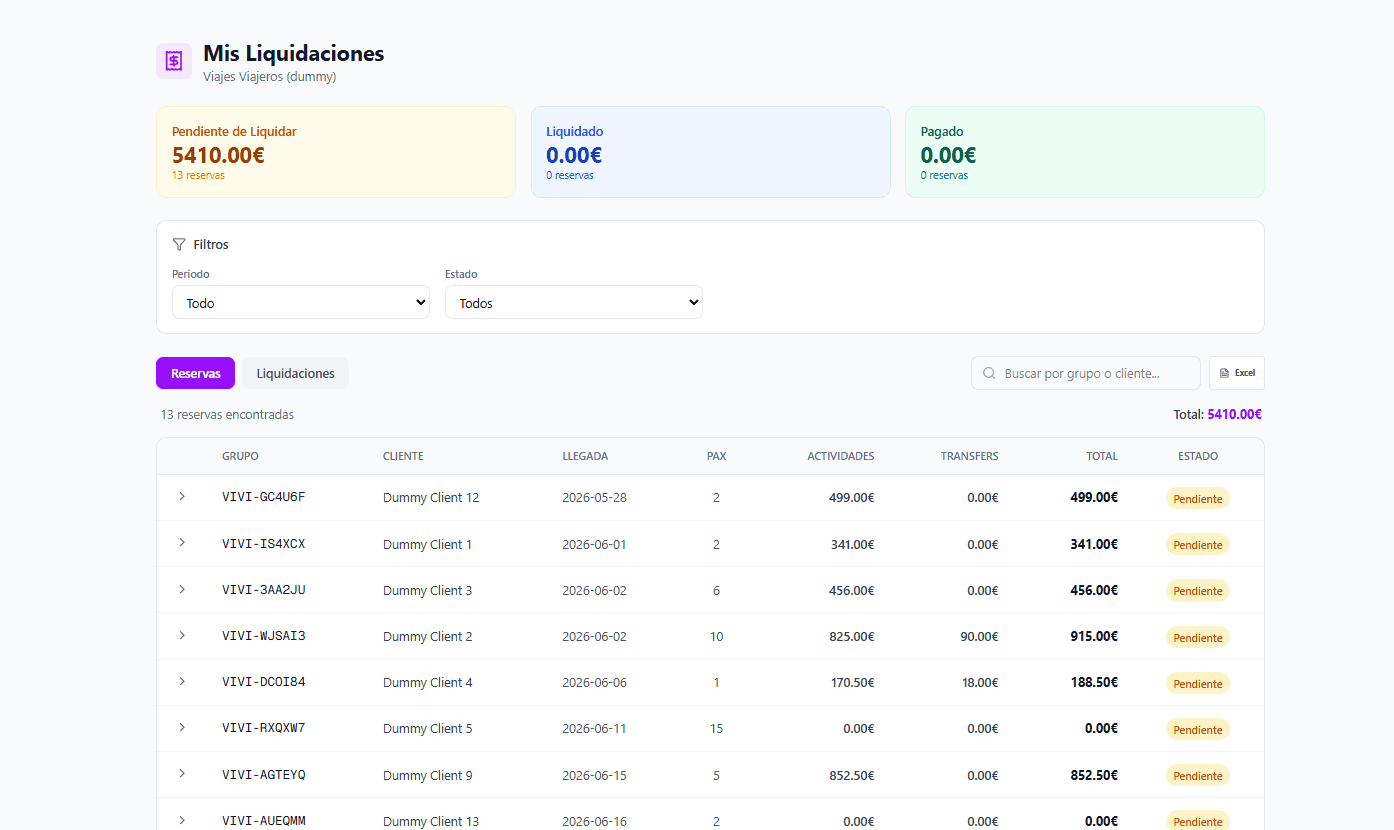Click the Pagado summary card

[x=1084, y=152]
